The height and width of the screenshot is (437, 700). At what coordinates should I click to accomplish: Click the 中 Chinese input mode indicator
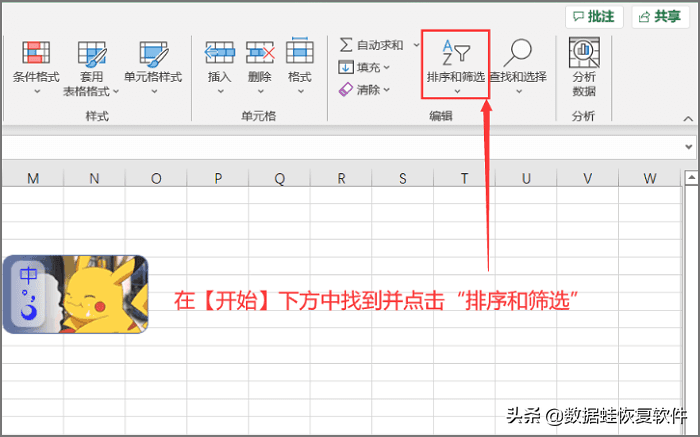(x=29, y=275)
